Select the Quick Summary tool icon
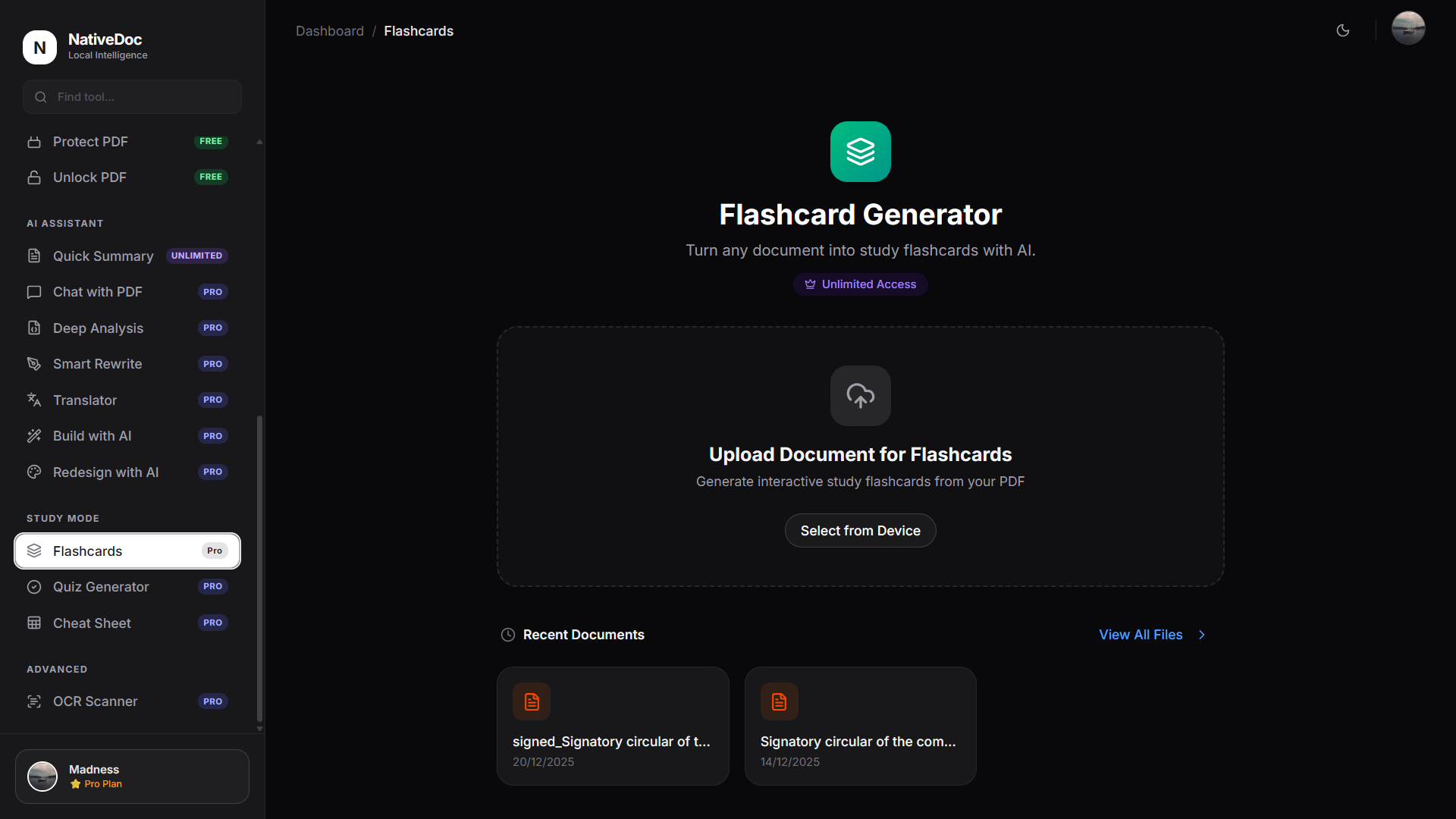This screenshot has height=819, width=1456. [x=34, y=256]
